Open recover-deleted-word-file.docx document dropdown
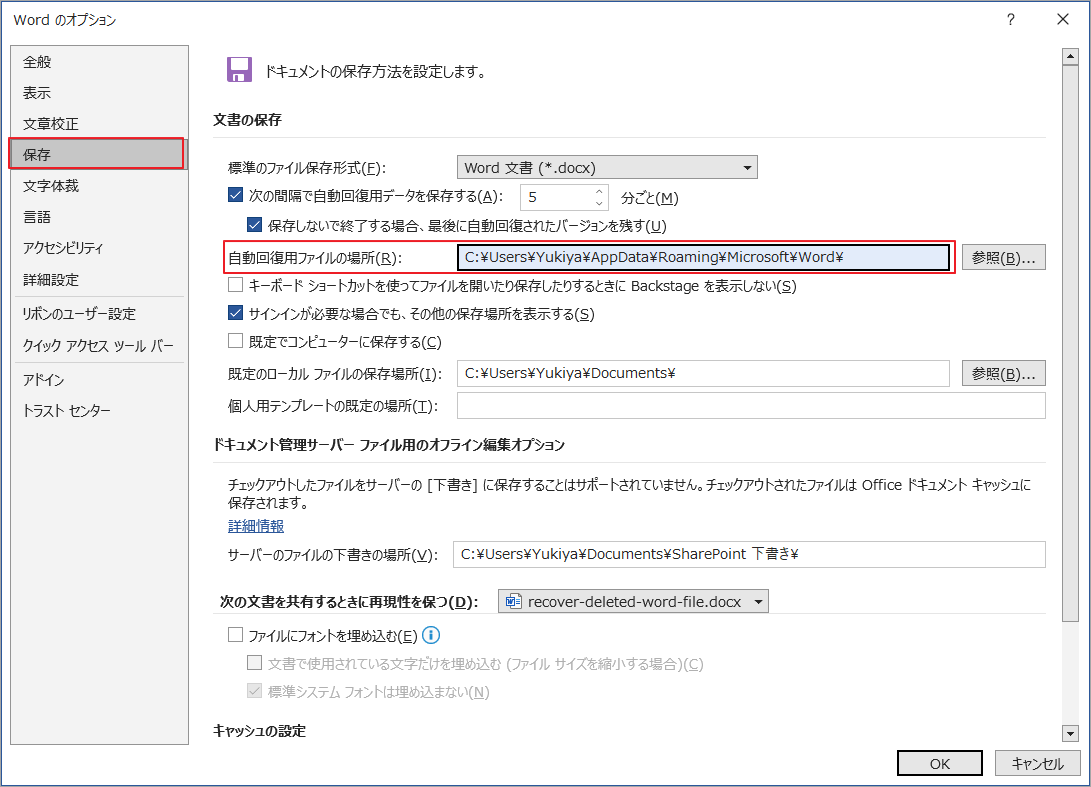The width and height of the screenshot is (1091, 787). click(633, 601)
